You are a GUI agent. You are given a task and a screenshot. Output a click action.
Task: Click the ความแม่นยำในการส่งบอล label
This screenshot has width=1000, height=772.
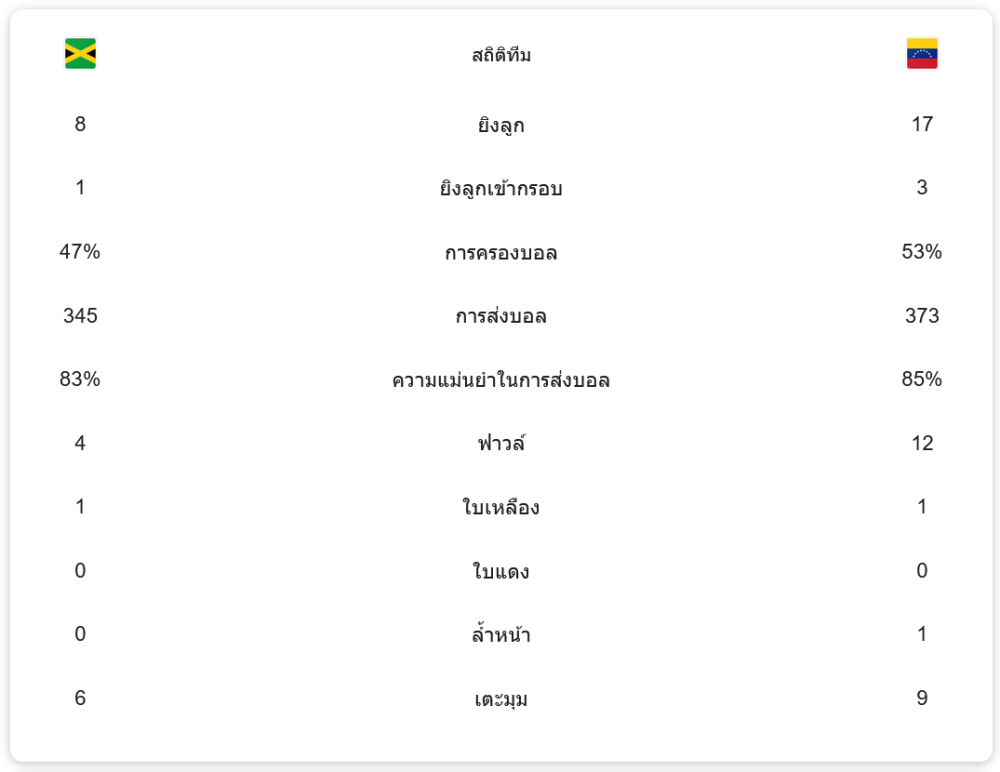pos(501,380)
